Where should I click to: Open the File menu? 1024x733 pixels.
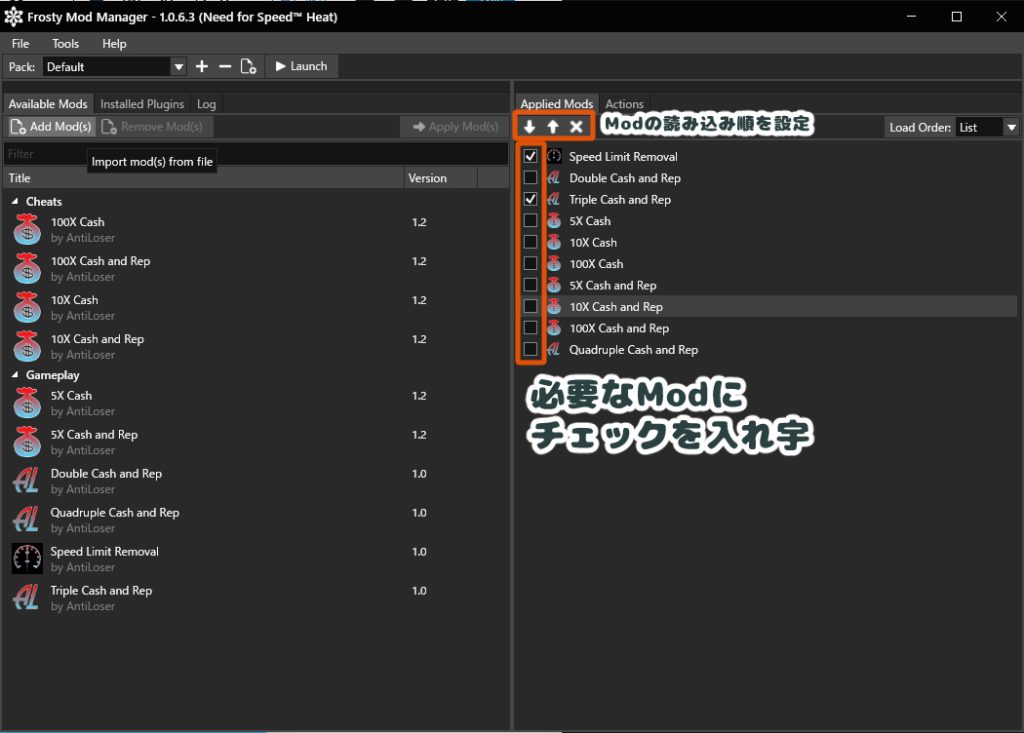coord(20,44)
